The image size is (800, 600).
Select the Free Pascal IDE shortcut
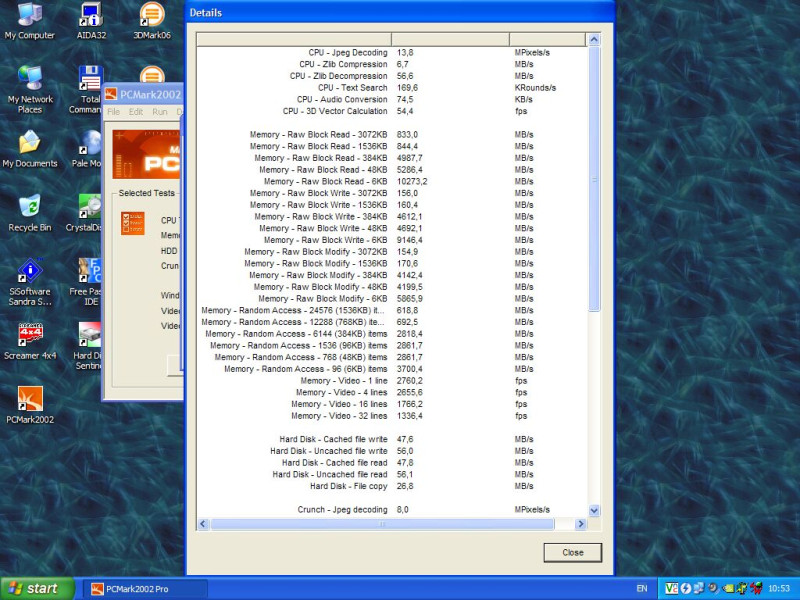(87, 282)
